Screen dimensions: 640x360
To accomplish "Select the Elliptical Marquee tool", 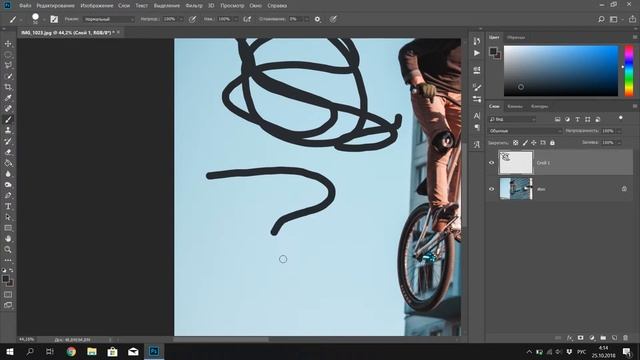I will (8, 54).
